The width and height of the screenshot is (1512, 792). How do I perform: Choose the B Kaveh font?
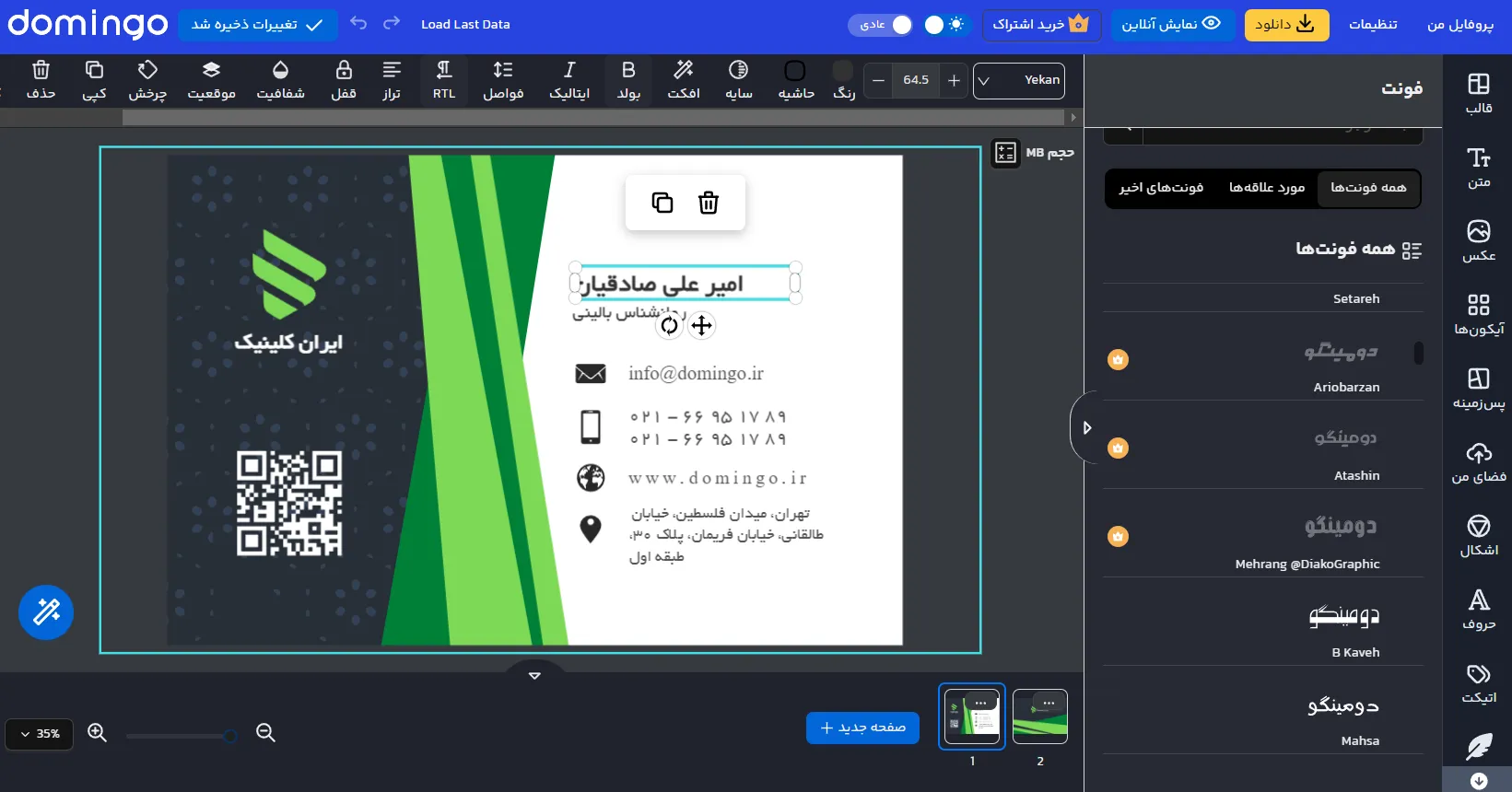pos(1263,623)
